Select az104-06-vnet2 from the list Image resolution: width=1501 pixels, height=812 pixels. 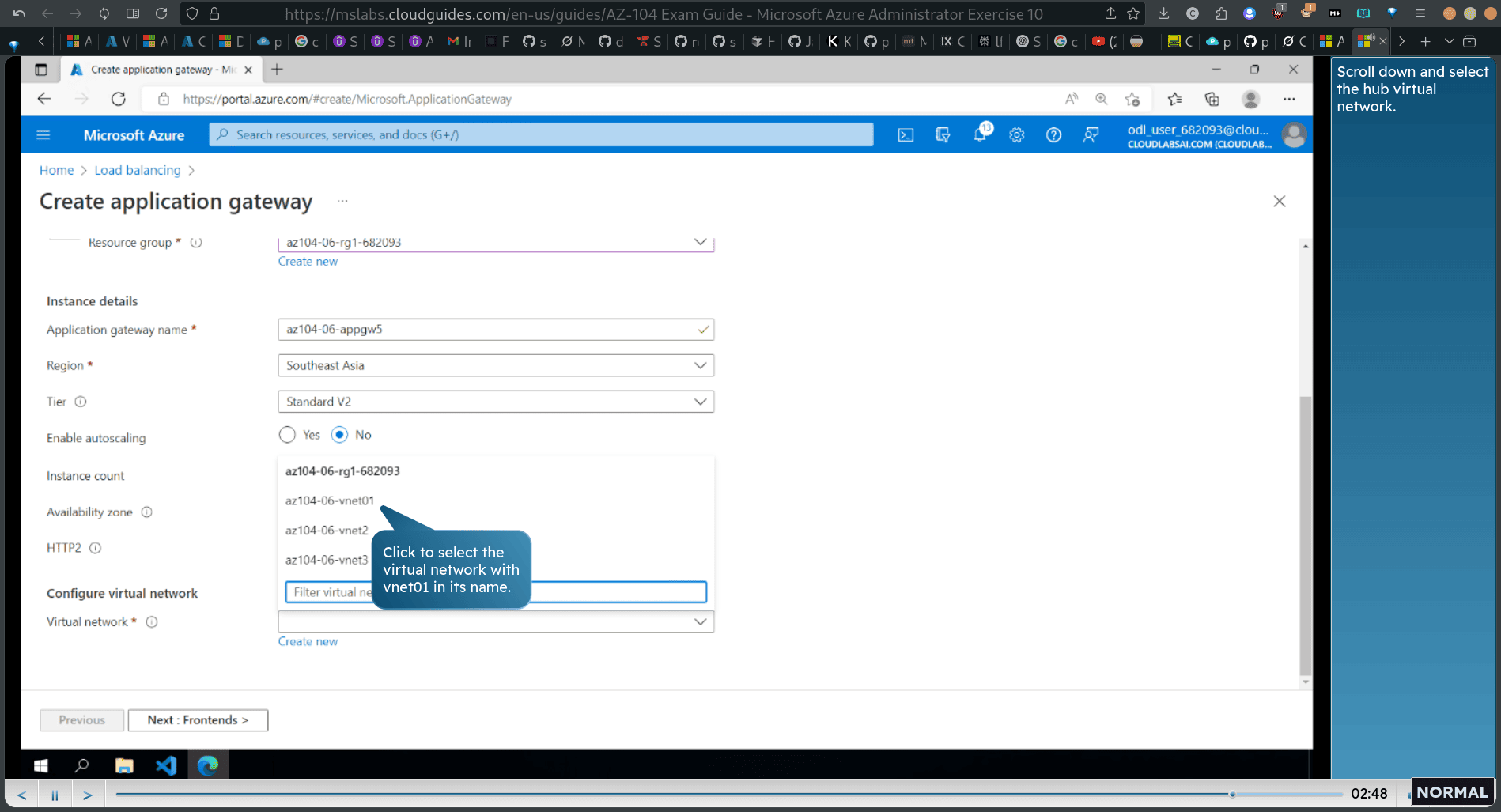(327, 531)
